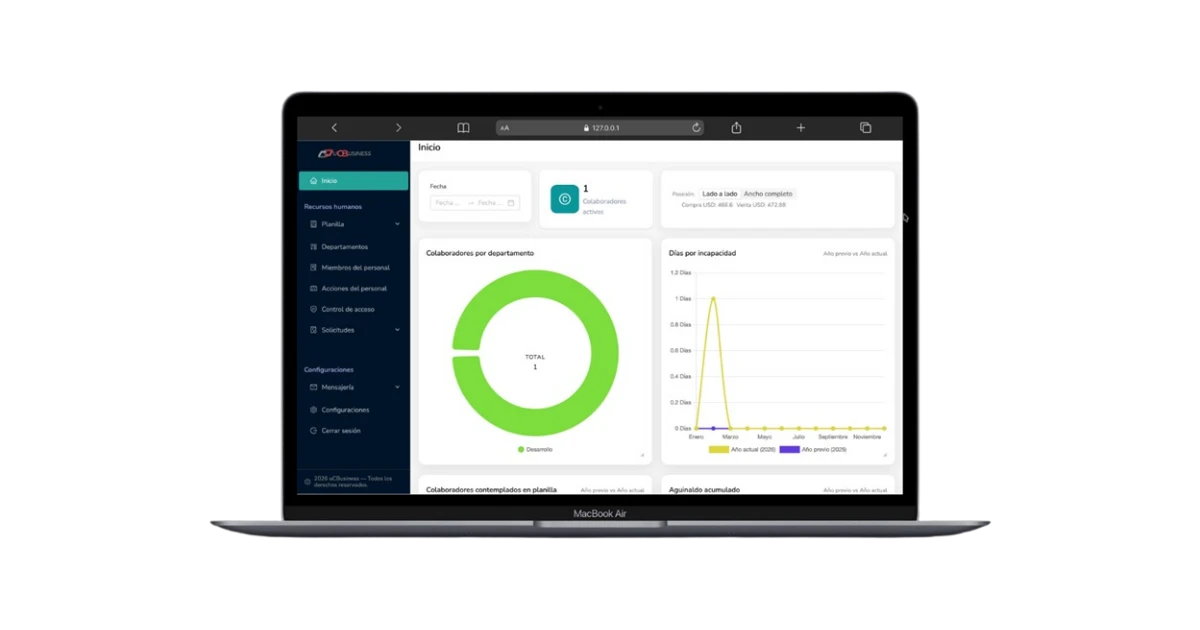
Task: Click the Aguinaldo acumulado title
Action: pyautogui.click(x=704, y=490)
